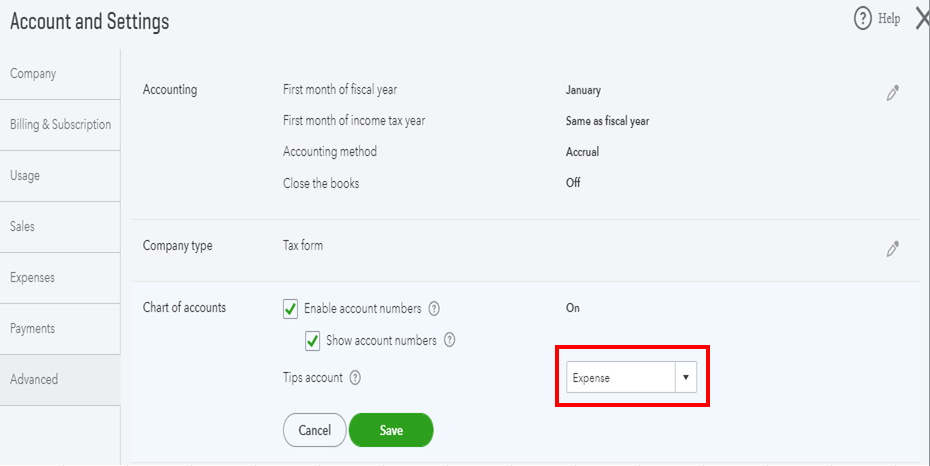Navigate to the Payments tab
The width and height of the screenshot is (930, 466).
pos(32,329)
